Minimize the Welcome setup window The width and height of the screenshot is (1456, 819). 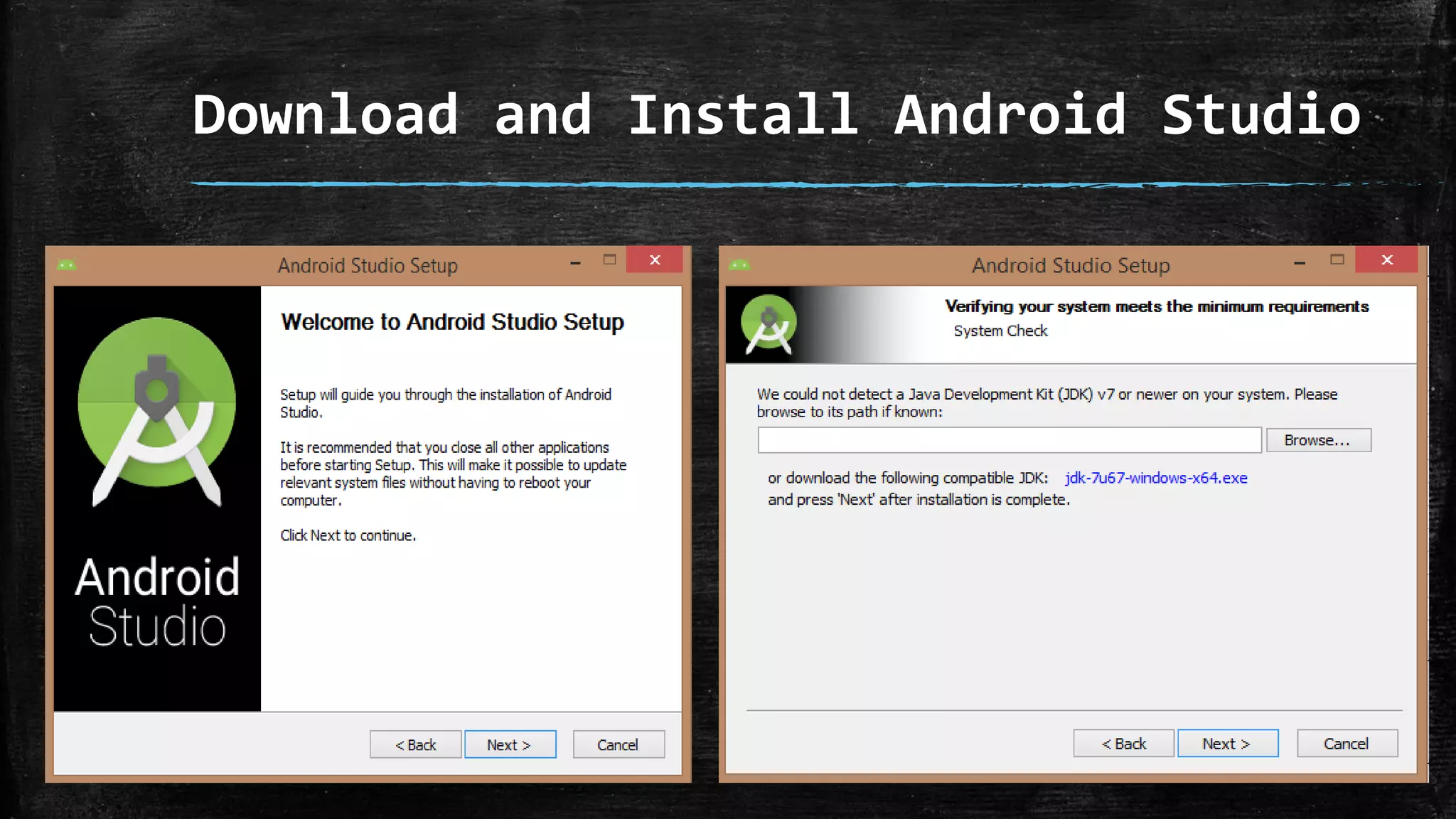(x=575, y=262)
